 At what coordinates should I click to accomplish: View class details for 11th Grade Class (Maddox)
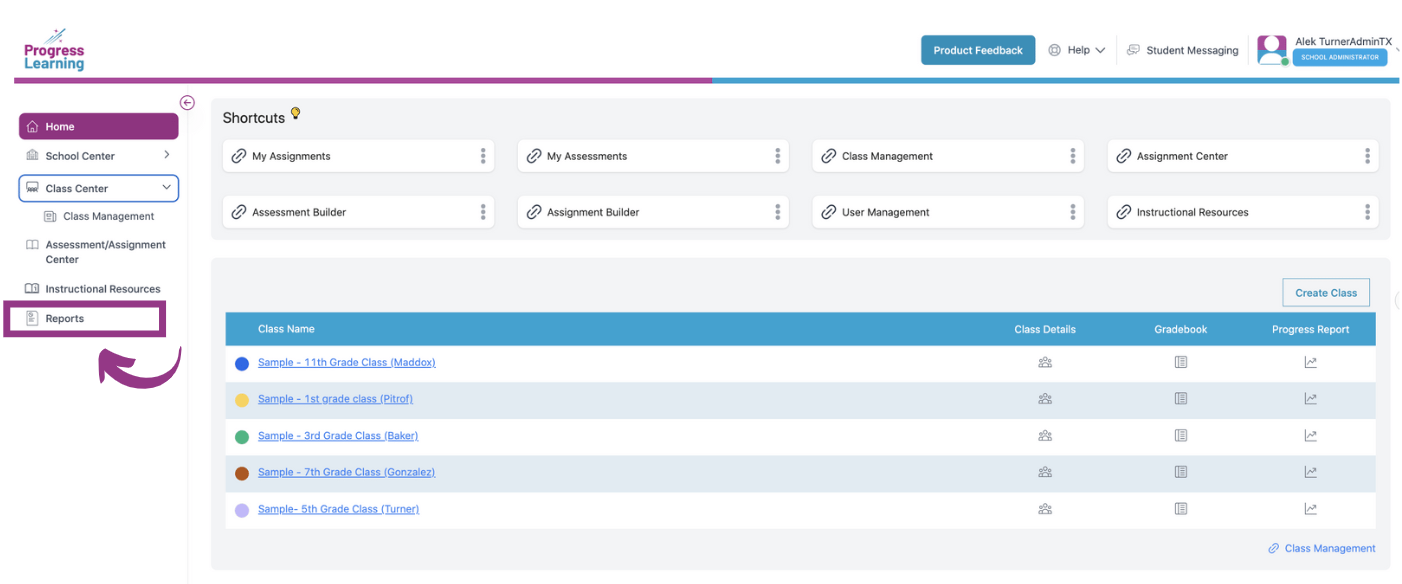coord(1045,362)
